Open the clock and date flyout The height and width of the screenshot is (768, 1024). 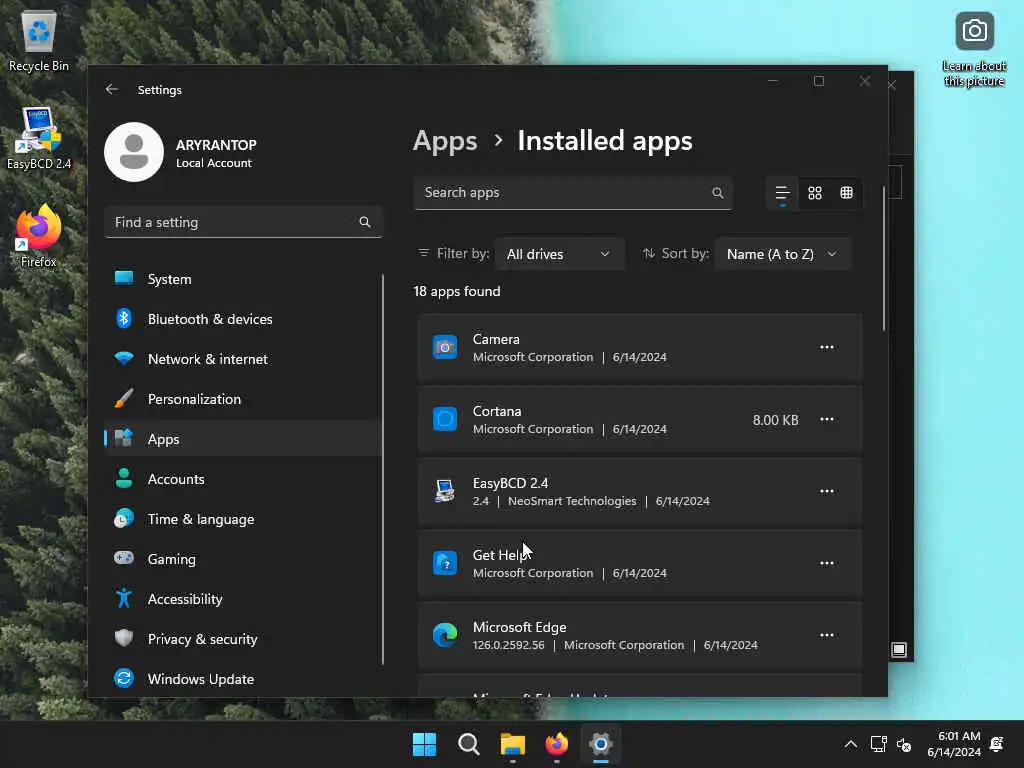954,744
